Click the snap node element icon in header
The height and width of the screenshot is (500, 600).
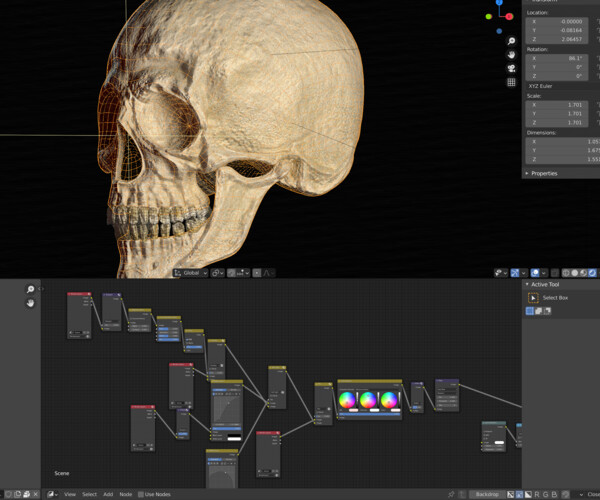coord(566,494)
